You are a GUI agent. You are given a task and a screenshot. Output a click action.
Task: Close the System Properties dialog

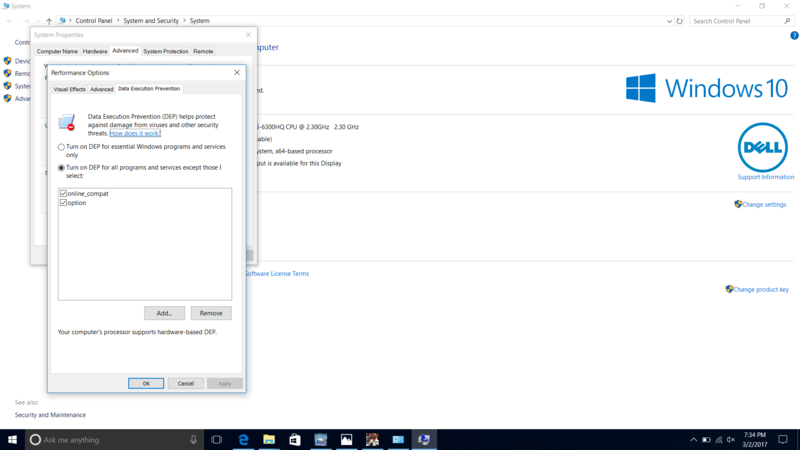click(248, 35)
